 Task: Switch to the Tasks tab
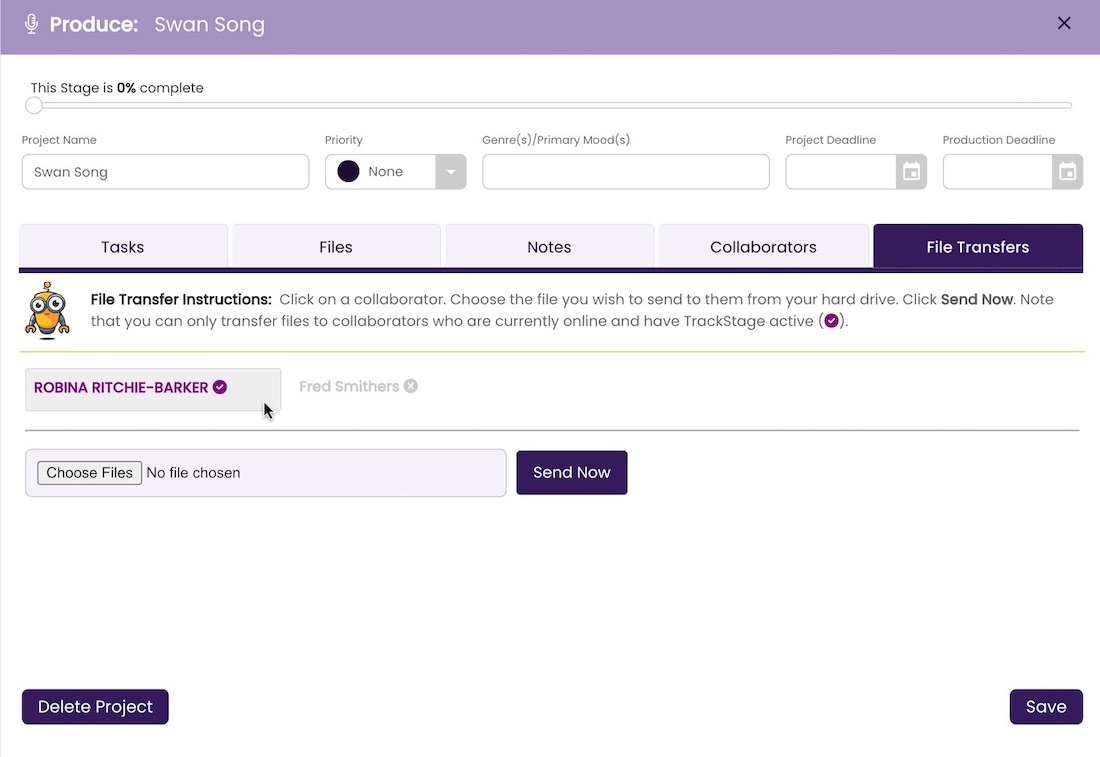(x=123, y=246)
